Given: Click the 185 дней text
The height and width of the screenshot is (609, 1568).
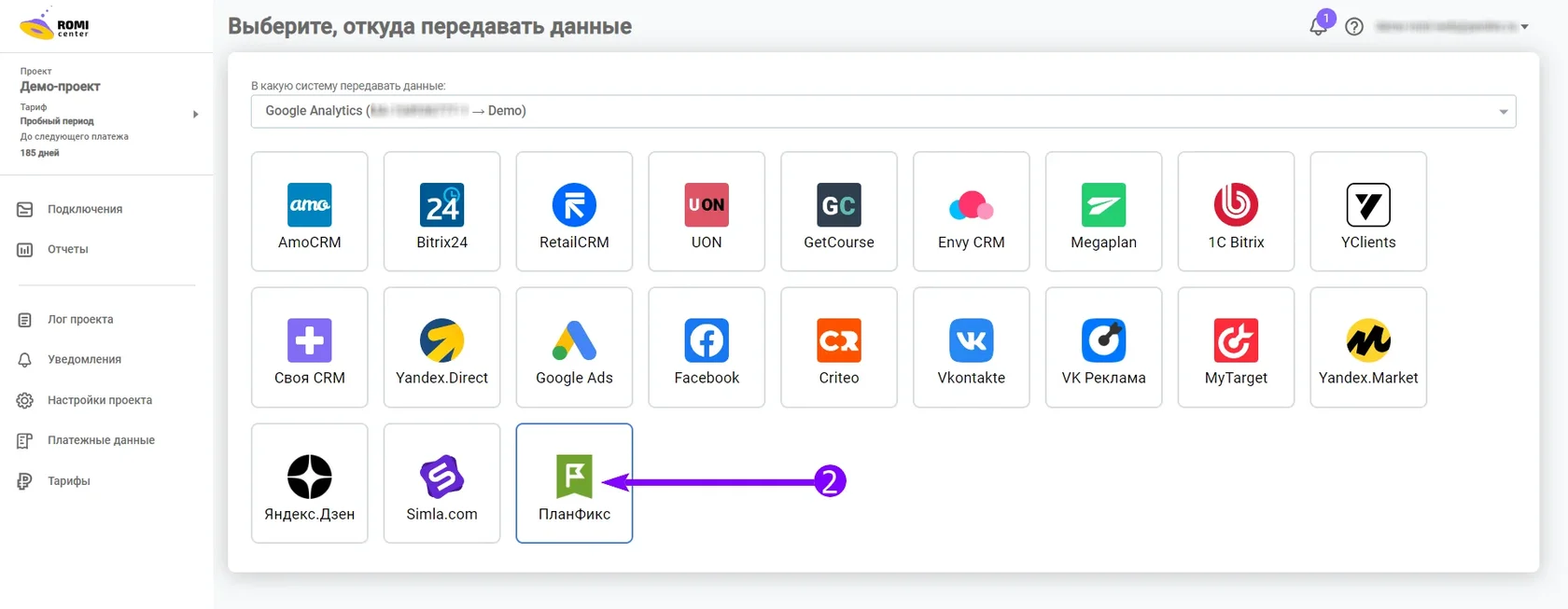Looking at the screenshot, I should pyautogui.click(x=39, y=153).
